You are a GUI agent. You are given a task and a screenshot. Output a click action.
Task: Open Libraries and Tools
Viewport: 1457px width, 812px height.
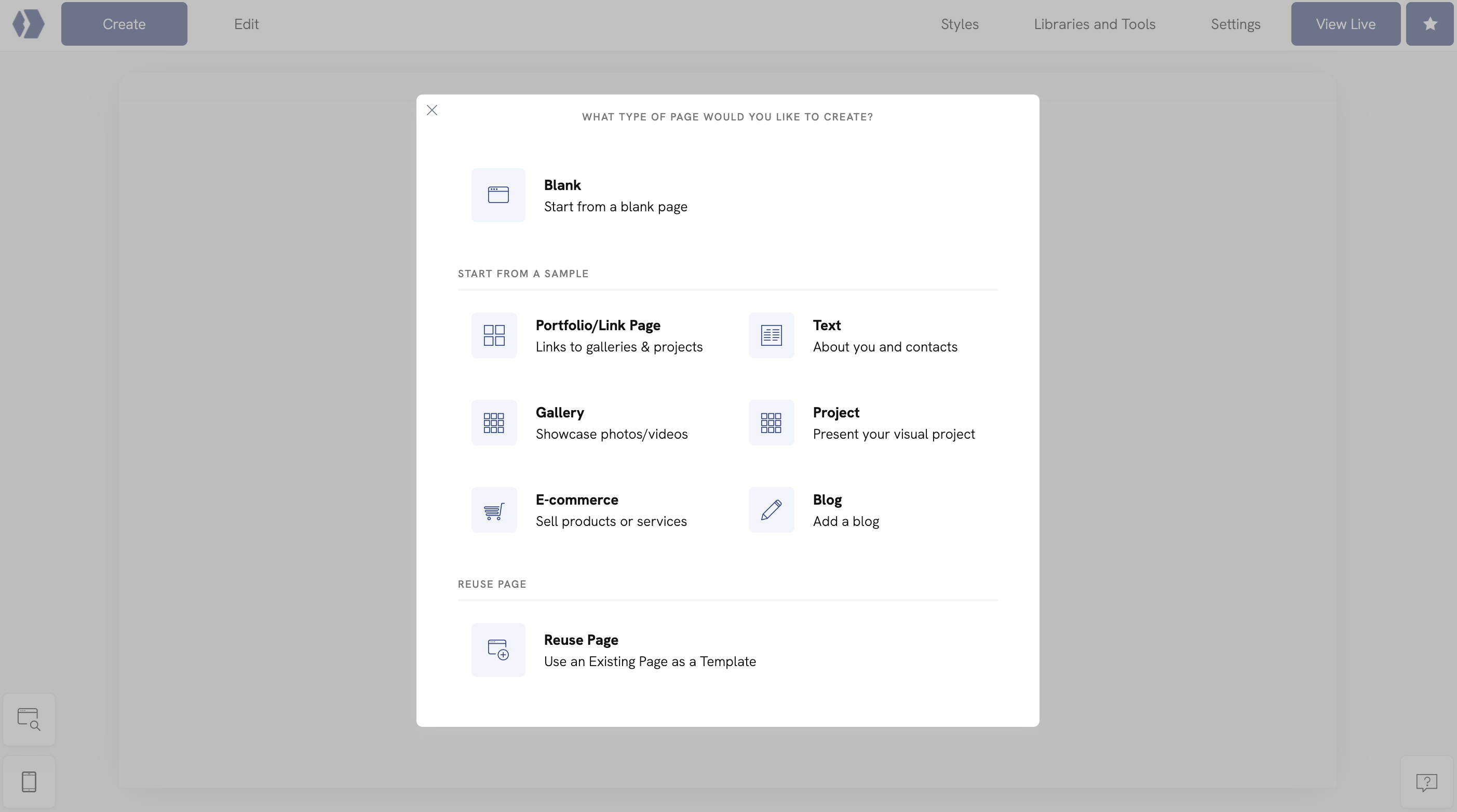click(x=1095, y=24)
